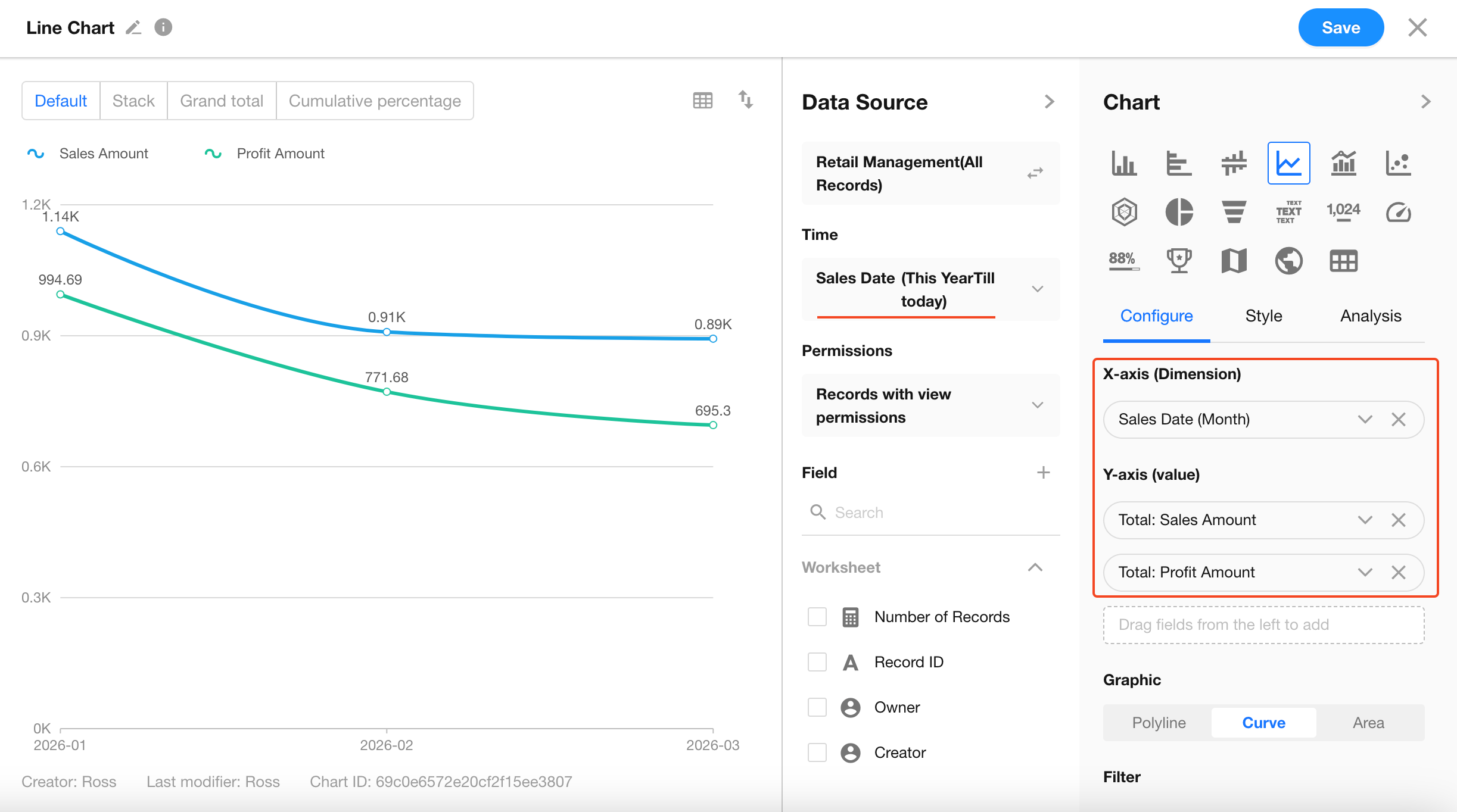
Task: Choose the ranking trophy chart icon
Action: point(1179,261)
